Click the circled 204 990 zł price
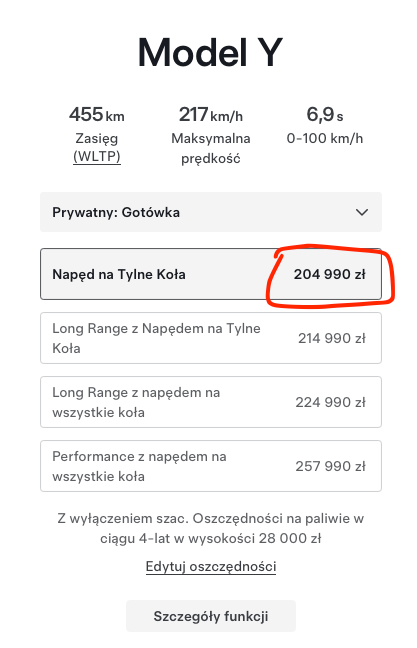This screenshot has width=417, height=648. [330, 274]
